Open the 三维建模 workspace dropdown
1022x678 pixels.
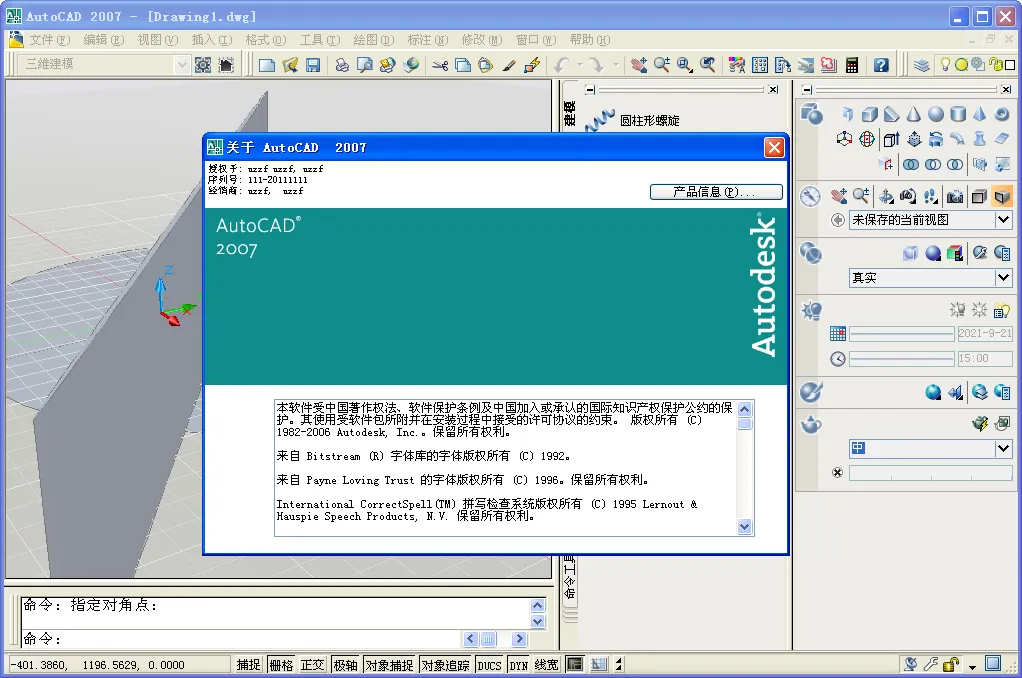click(x=183, y=64)
